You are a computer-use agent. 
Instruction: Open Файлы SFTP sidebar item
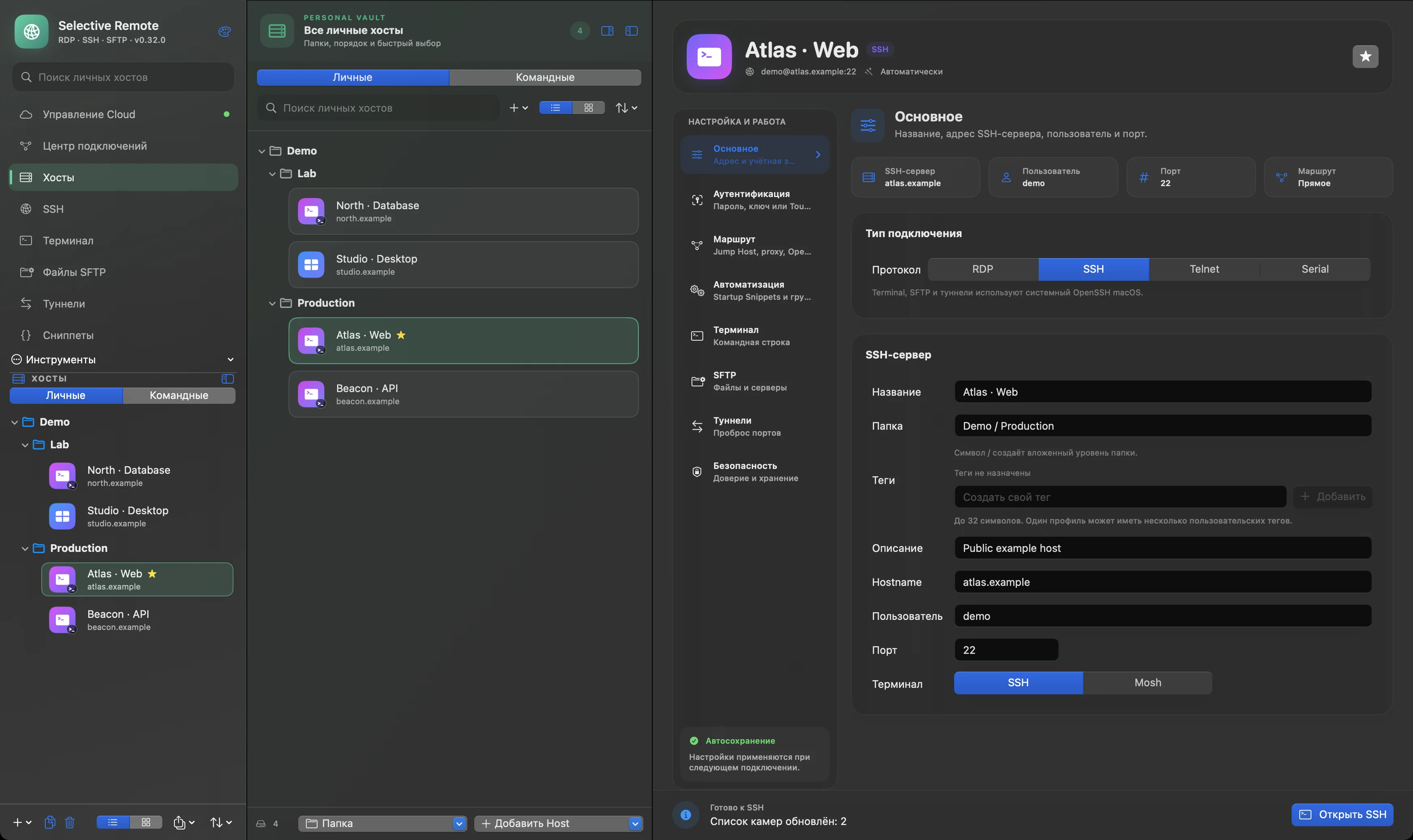point(123,272)
